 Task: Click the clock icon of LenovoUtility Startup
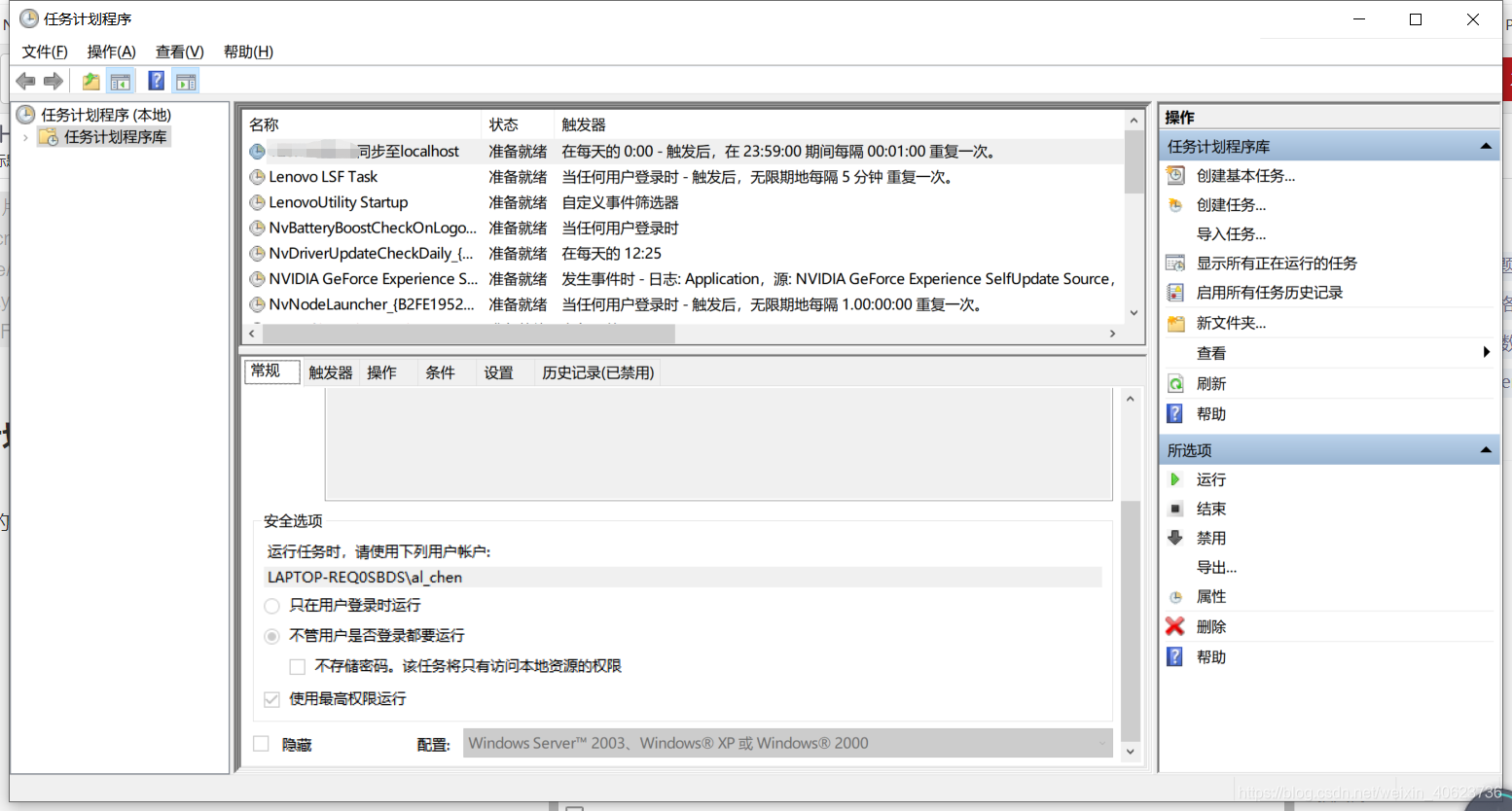[x=257, y=202]
